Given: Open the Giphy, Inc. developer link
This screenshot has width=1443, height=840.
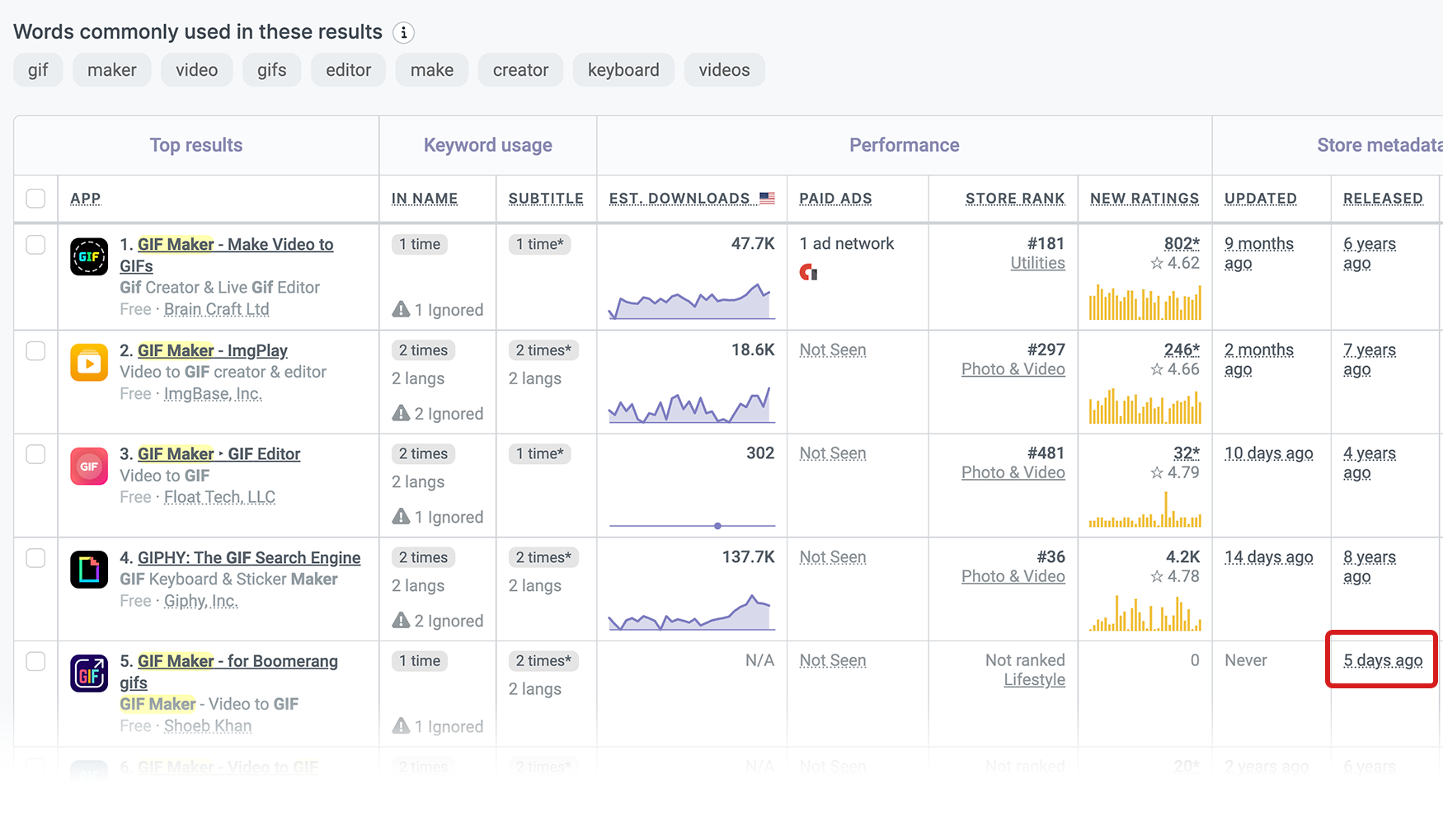Looking at the screenshot, I should [200, 601].
